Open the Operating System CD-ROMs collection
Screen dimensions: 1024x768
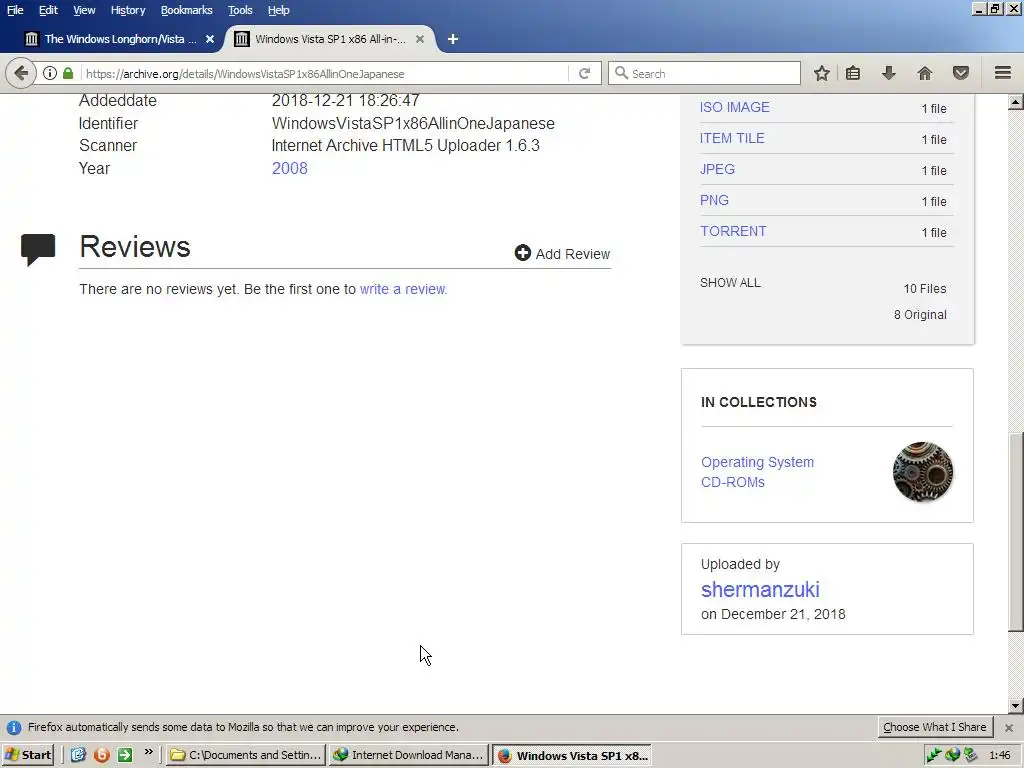coord(758,472)
